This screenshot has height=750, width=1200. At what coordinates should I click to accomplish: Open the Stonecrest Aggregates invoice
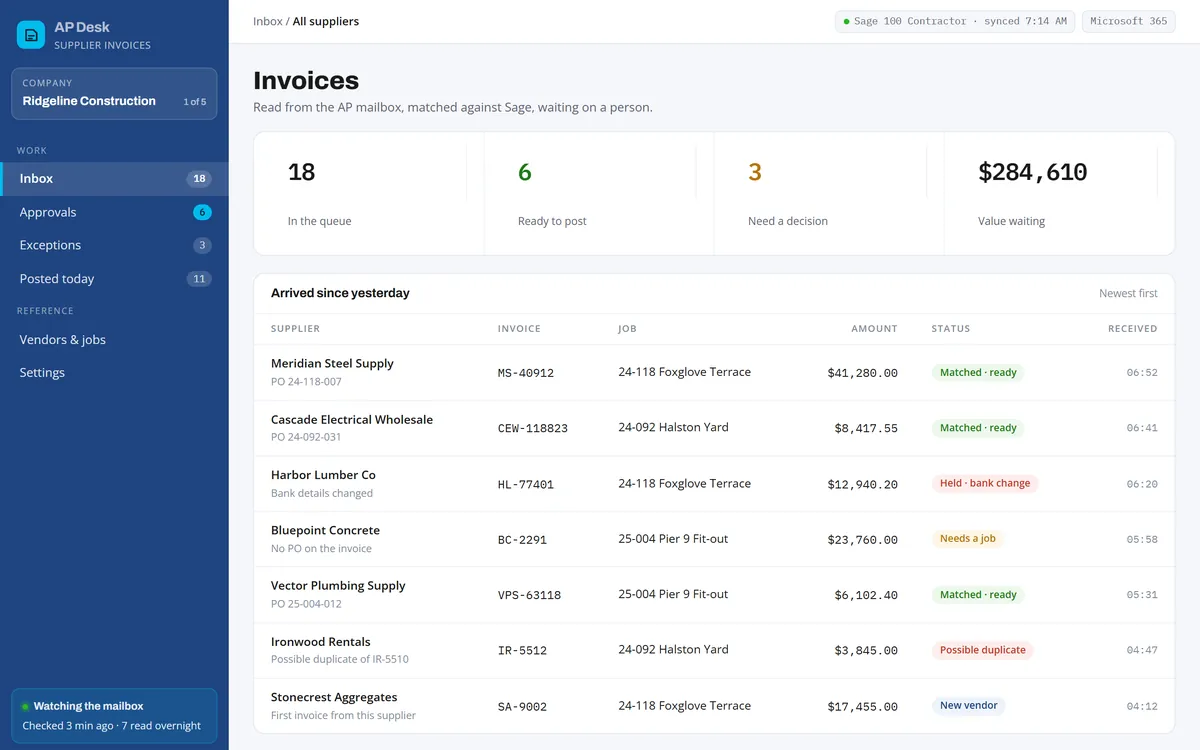click(x=714, y=706)
